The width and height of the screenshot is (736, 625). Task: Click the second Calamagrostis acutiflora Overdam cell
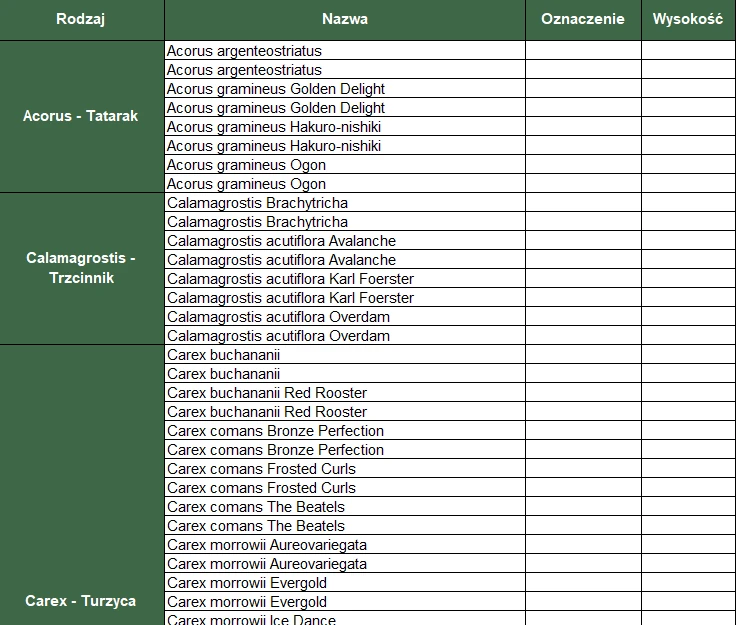(345, 335)
